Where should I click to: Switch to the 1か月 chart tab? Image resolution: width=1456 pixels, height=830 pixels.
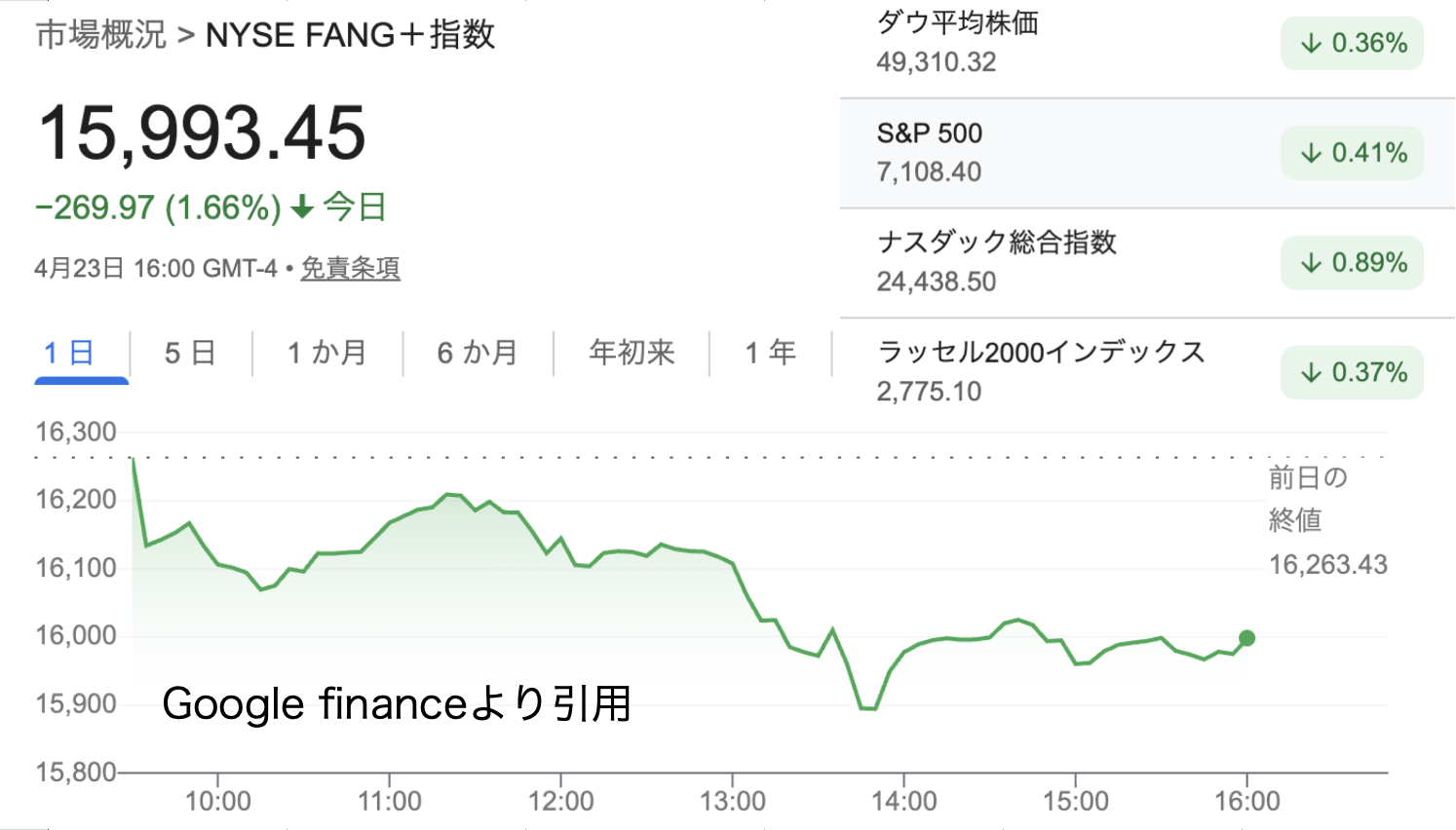326,353
